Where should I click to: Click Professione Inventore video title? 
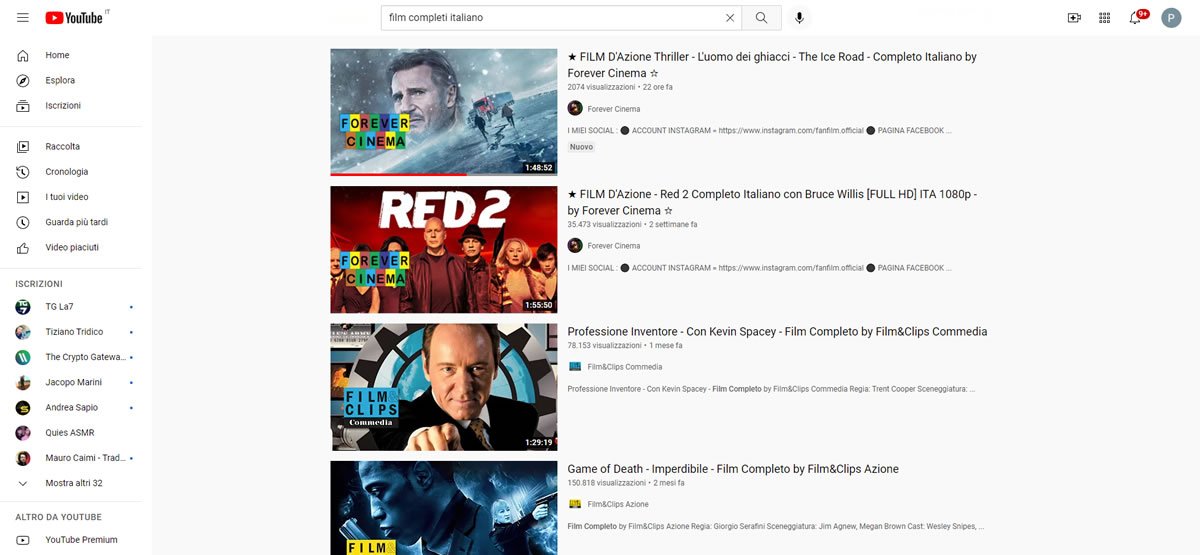pyautogui.click(x=776, y=332)
